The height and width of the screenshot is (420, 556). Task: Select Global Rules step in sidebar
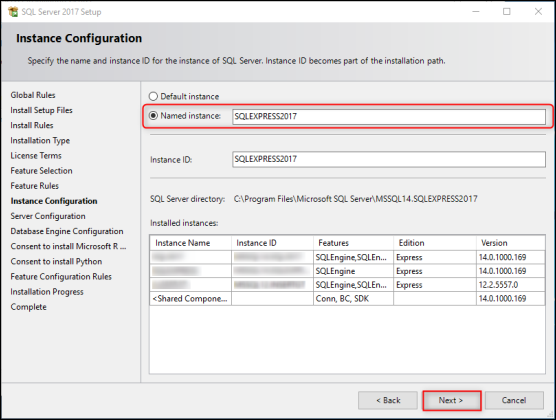coord(33,95)
